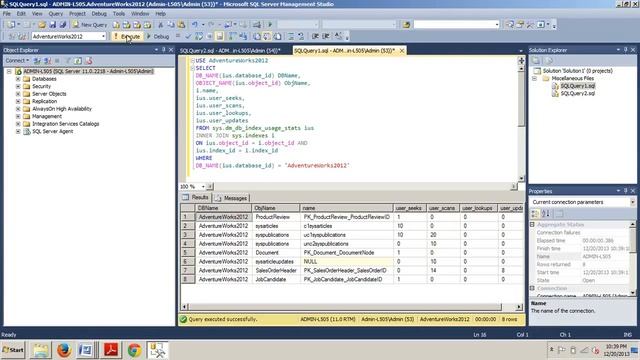Click Refresh icon in Object Explorer toolbar
The height and width of the screenshot is (360, 640).
78,61
